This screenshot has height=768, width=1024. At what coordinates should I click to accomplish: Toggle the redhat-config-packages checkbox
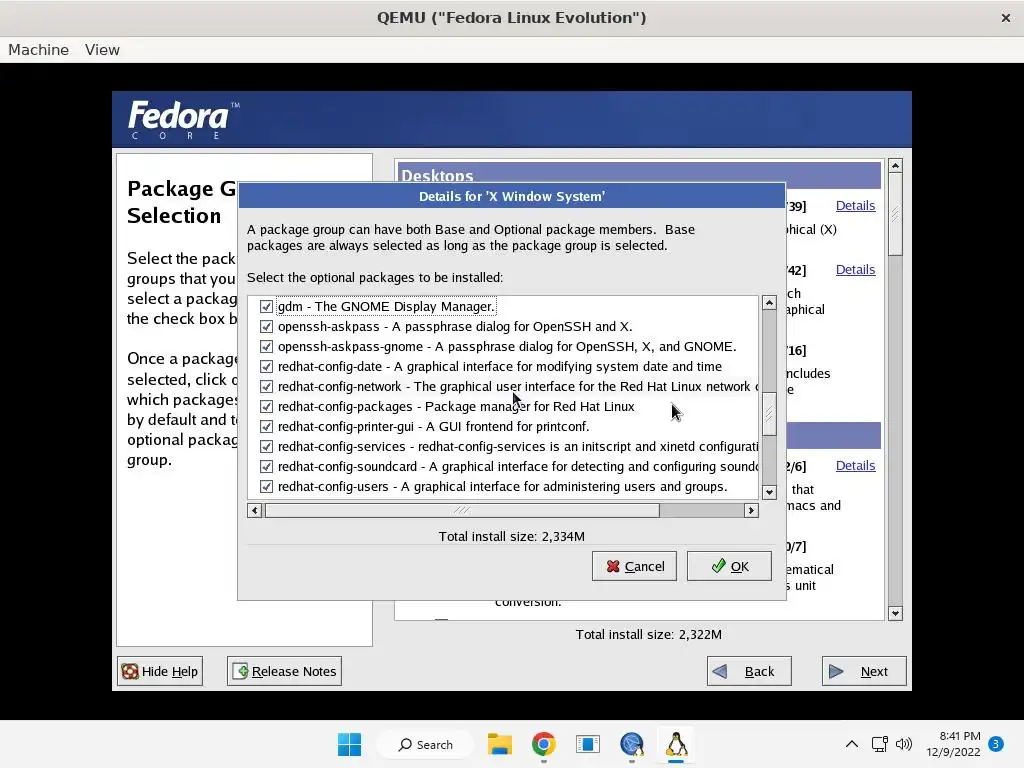tap(266, 406)
